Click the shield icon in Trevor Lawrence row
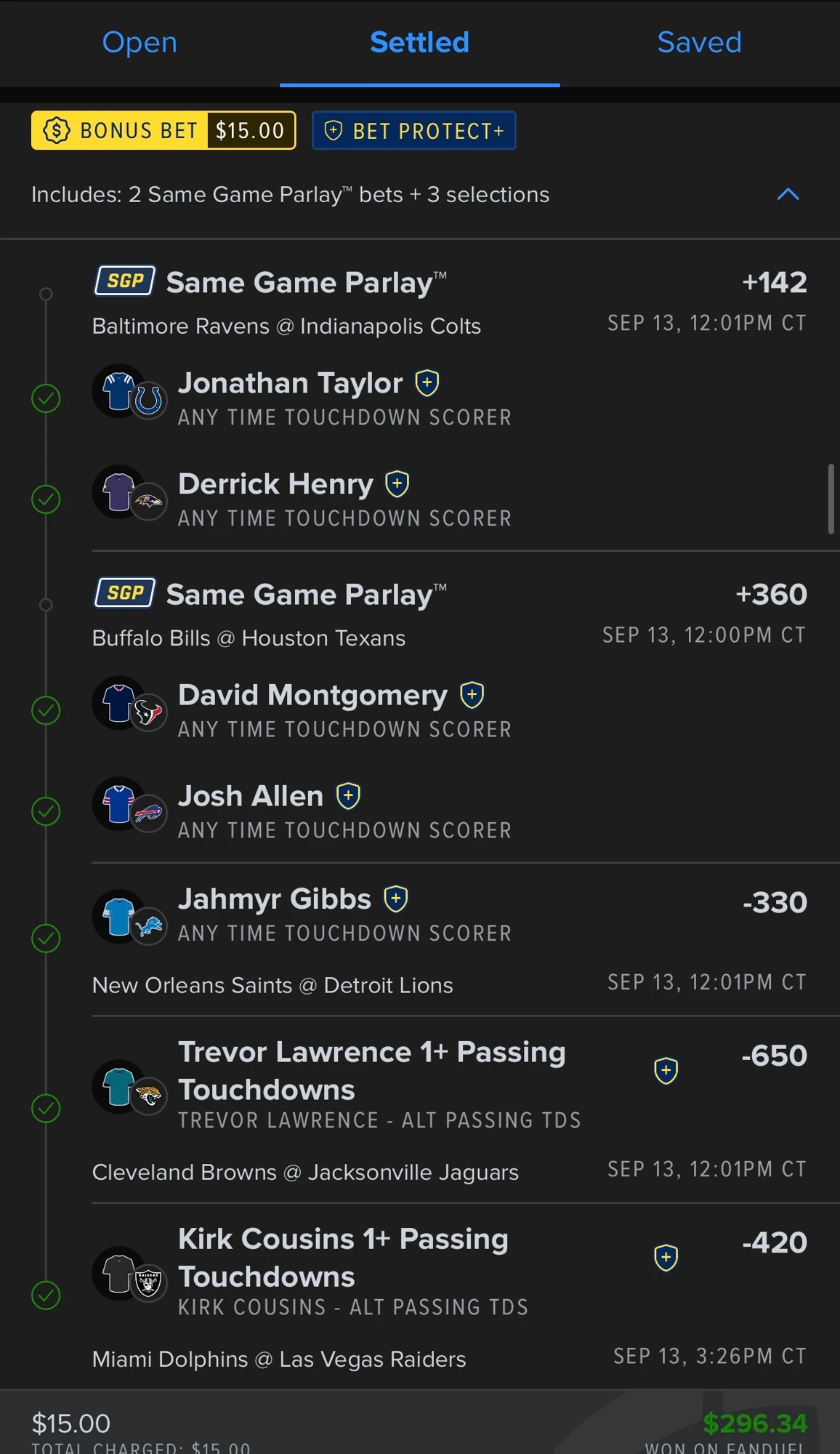 tap(666, 1071)
